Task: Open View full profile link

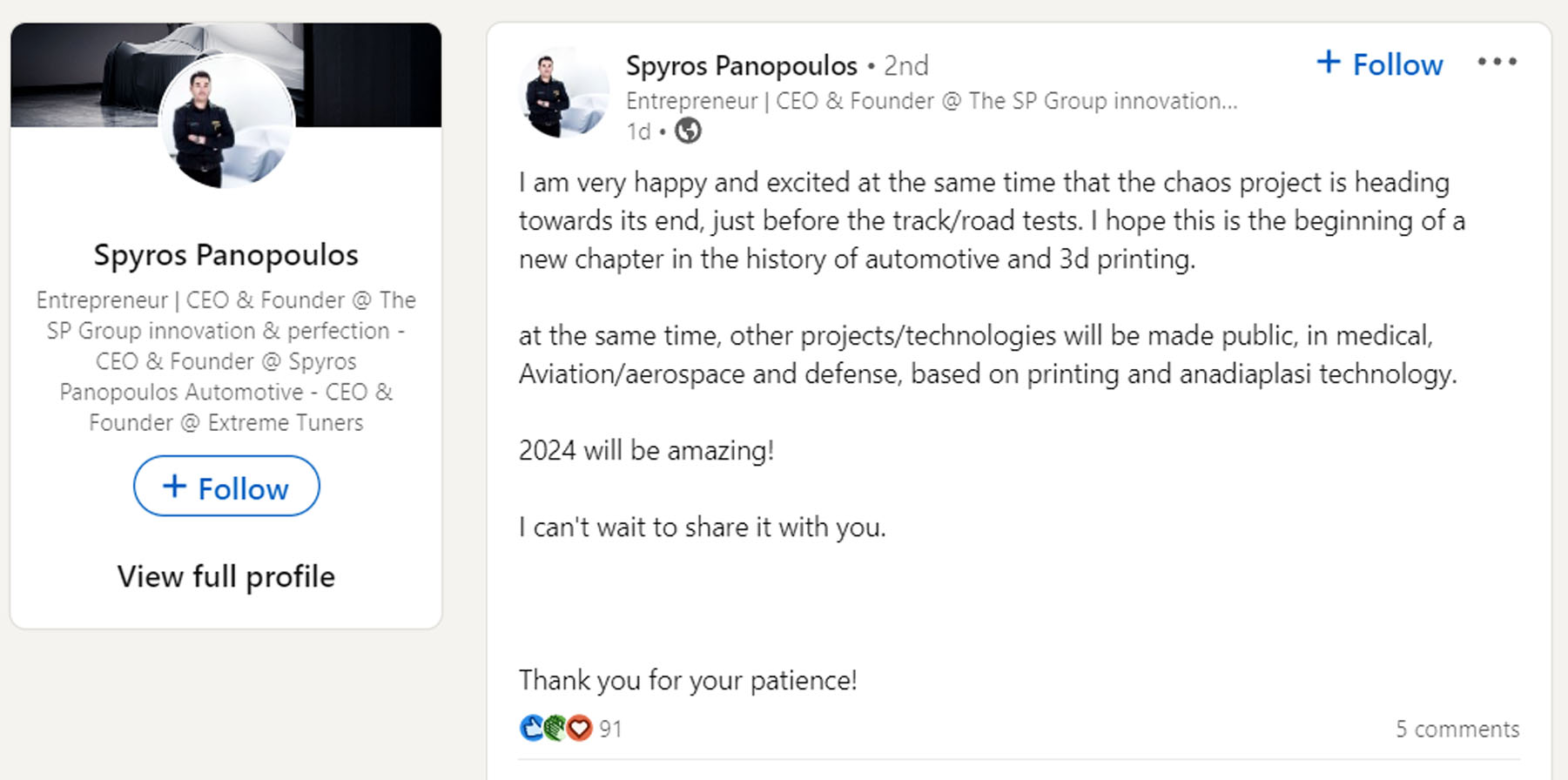Action: [226, 576]
